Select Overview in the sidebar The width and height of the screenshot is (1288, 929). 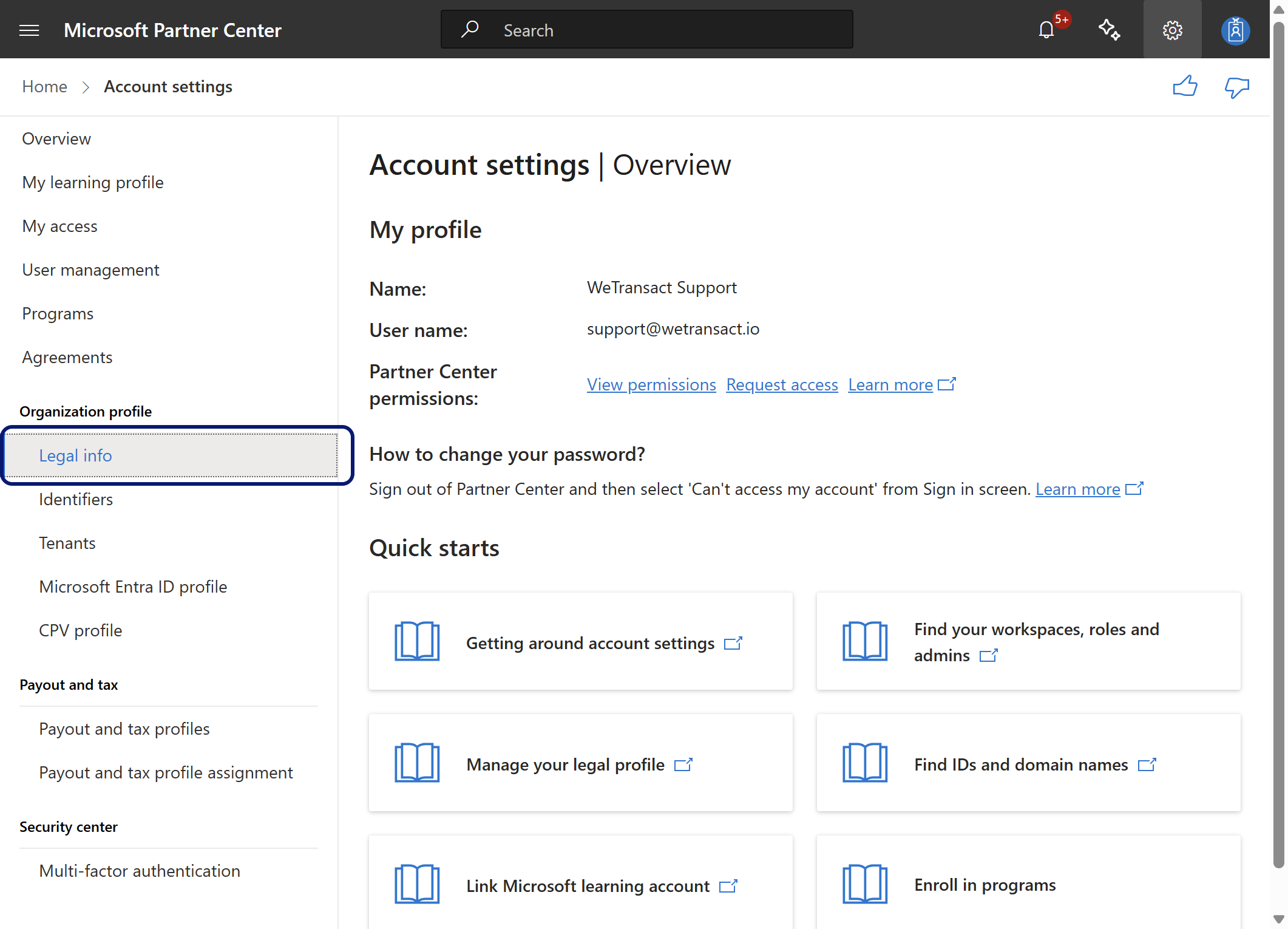pos(56,139)
